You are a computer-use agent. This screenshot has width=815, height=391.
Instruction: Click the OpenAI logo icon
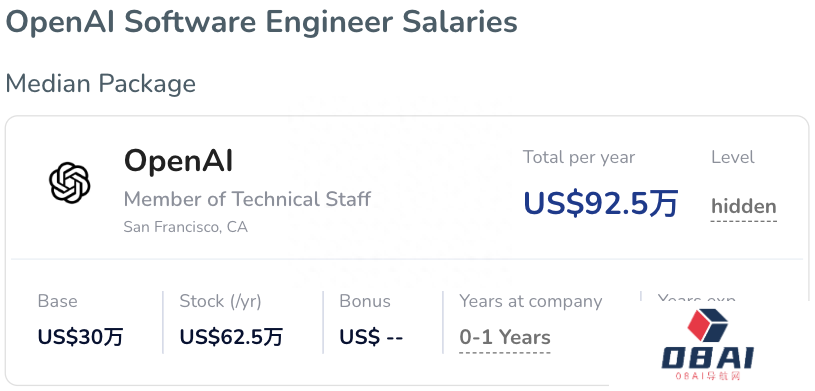pyautogui.click(x=70, y=183)
